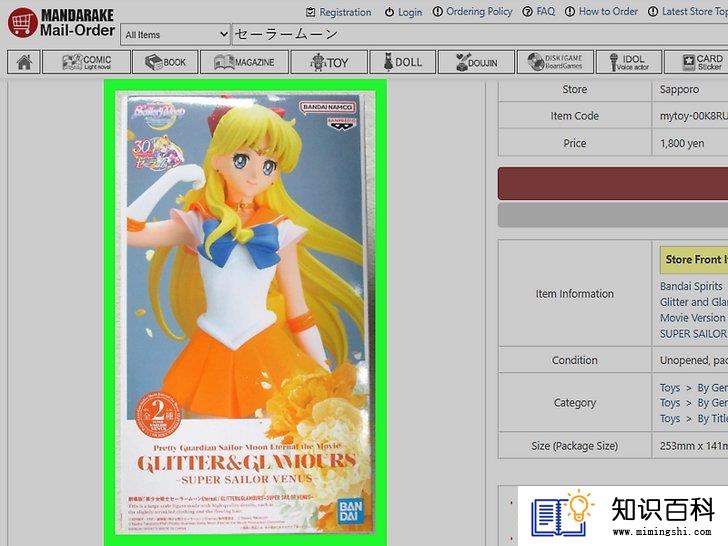Open the BOOK category

165,62
